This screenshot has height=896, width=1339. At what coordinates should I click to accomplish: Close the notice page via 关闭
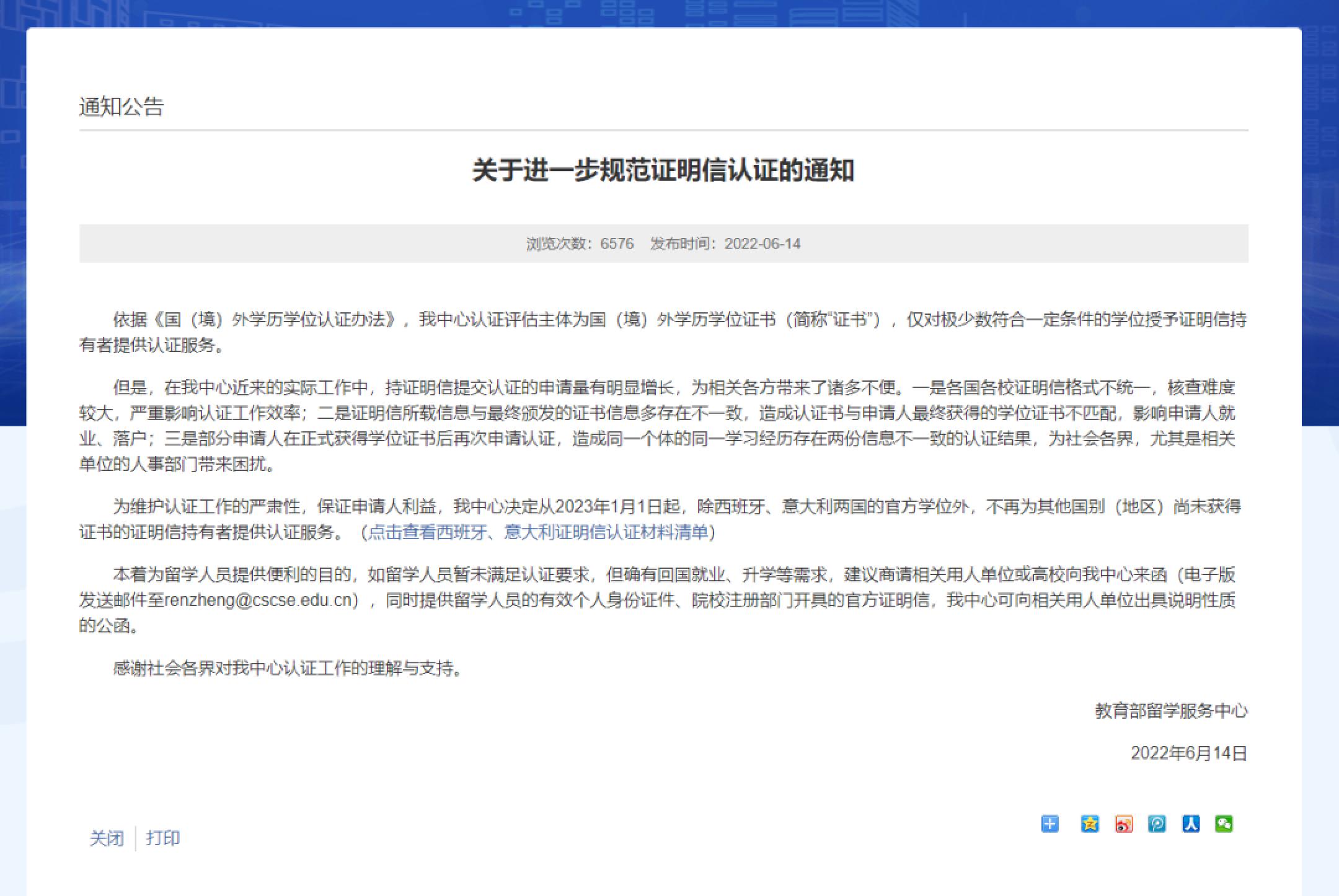(x=107, y=838)
